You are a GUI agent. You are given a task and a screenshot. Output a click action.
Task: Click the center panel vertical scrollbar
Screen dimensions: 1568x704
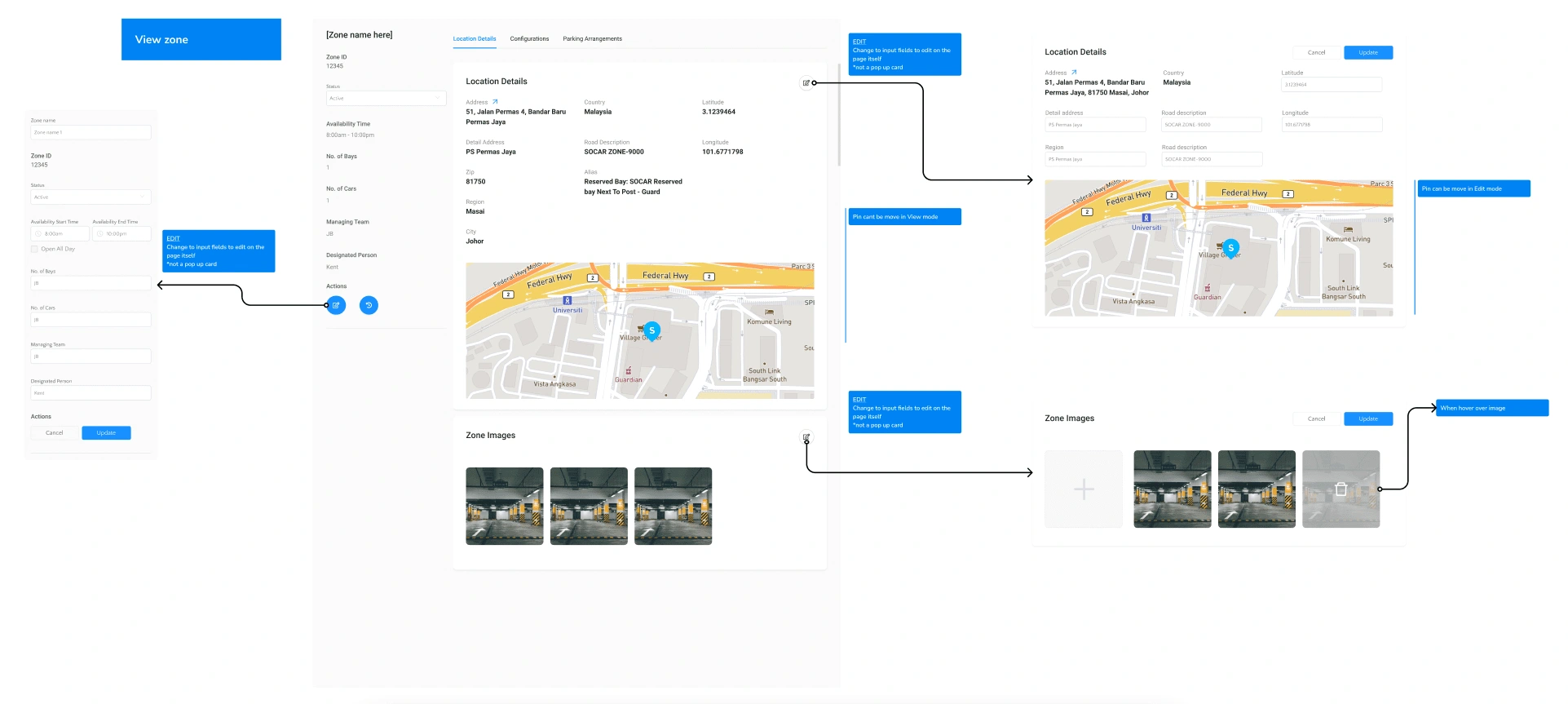pos(838,114)
